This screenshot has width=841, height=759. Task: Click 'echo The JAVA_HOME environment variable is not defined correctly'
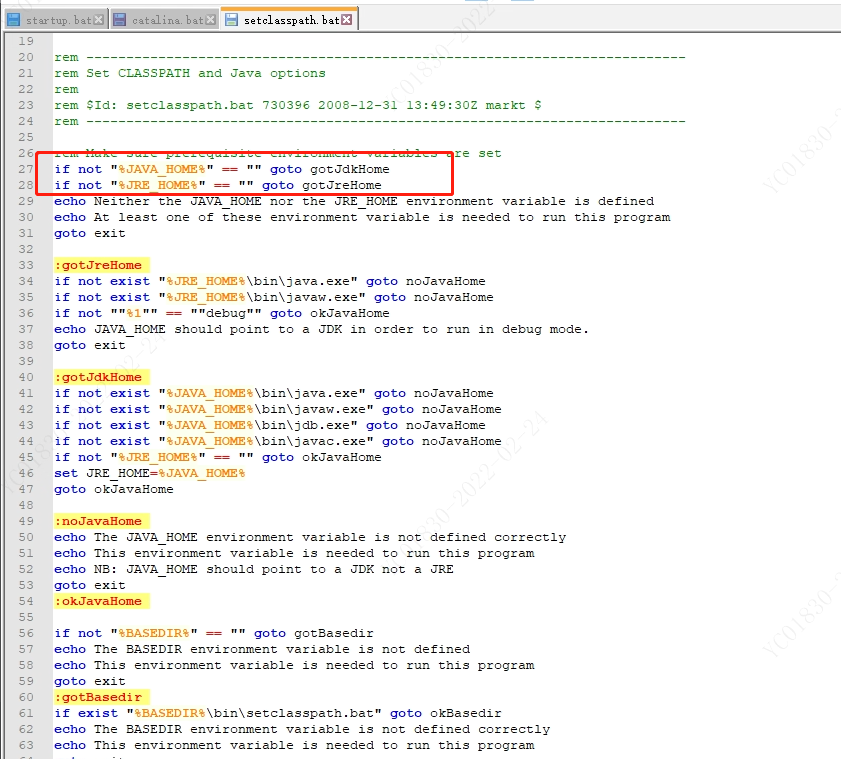click(310, 537)
